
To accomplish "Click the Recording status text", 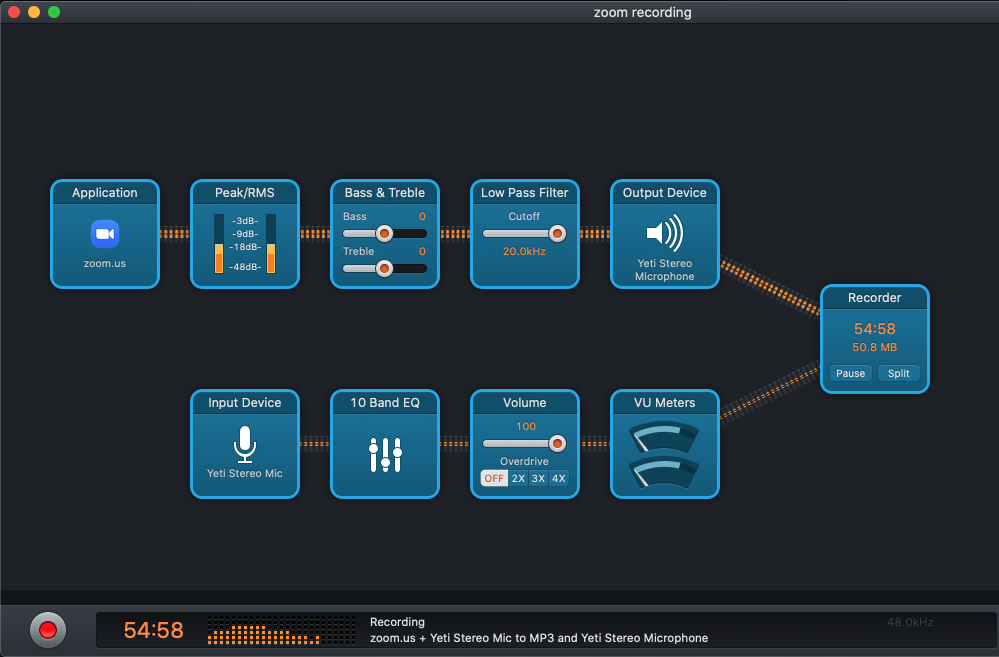I will 397,622.
